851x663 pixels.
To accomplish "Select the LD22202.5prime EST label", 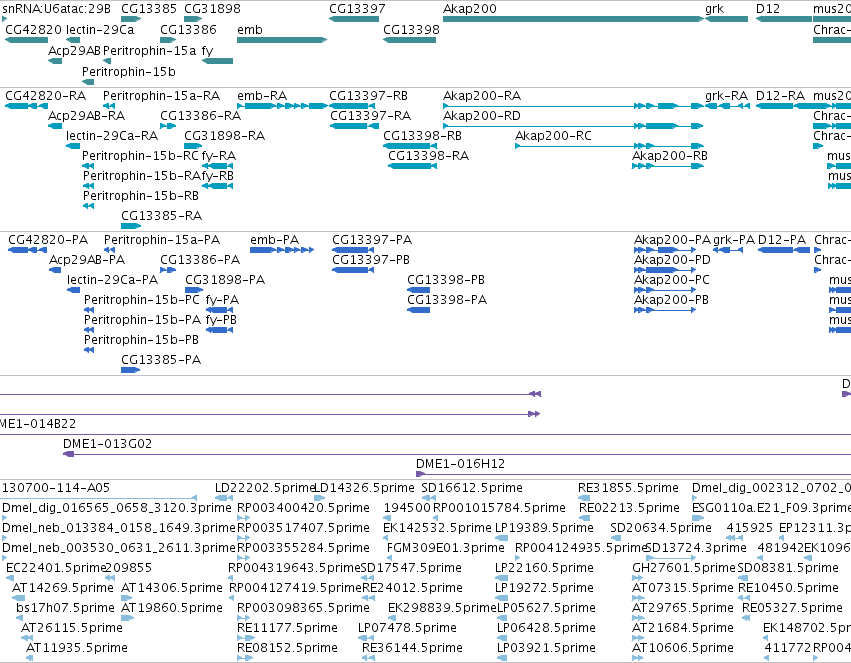I will 265,488.
